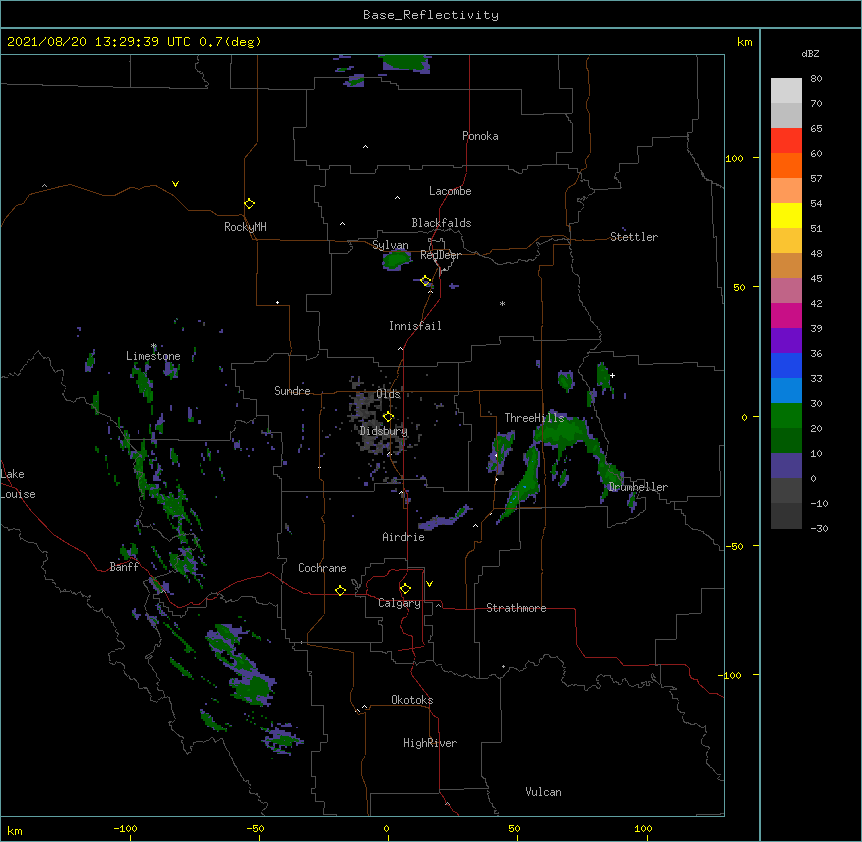Click the HighRiver town label

click(x=430, y=743)
